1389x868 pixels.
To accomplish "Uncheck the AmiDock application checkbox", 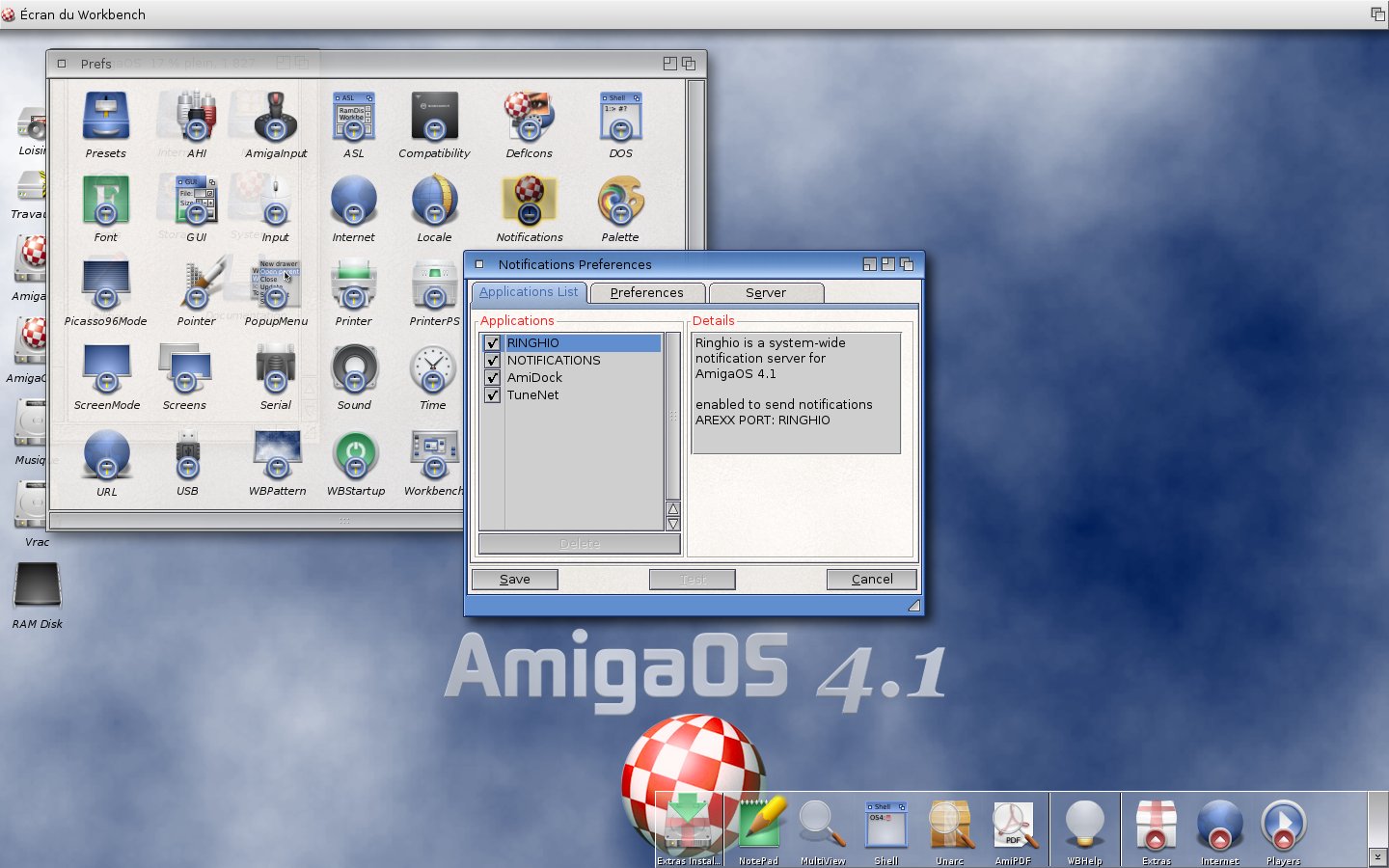I will [x=493, y=378].
